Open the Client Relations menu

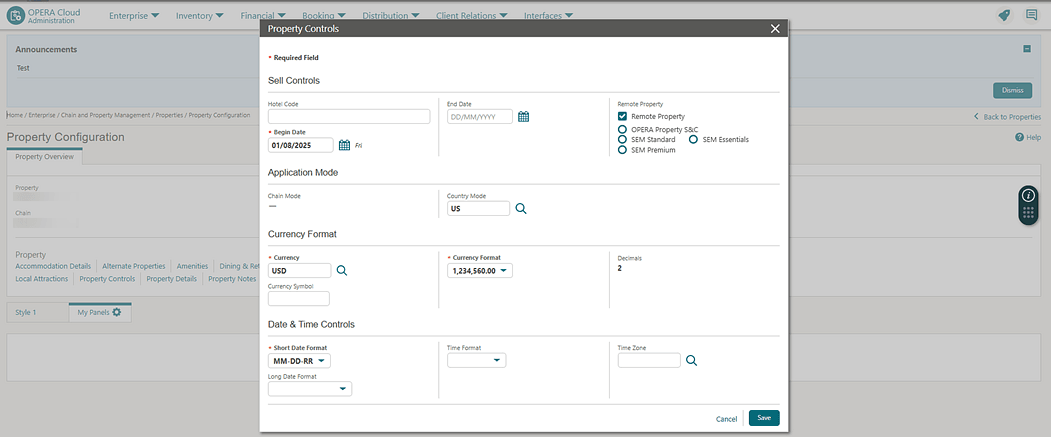[x=471, y=16]
